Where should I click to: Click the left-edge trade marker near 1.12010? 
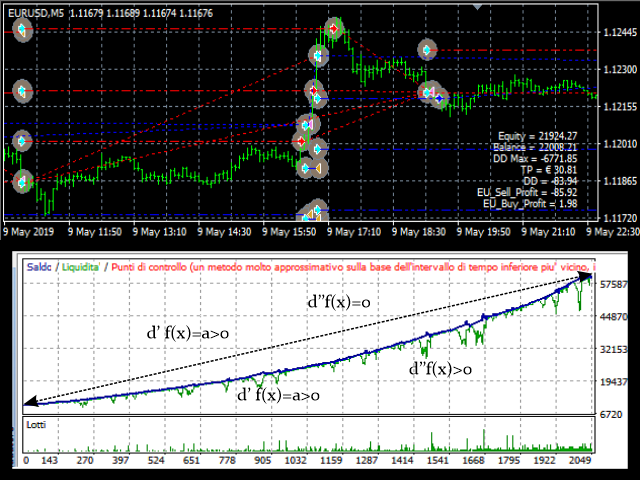click(20, 142)
